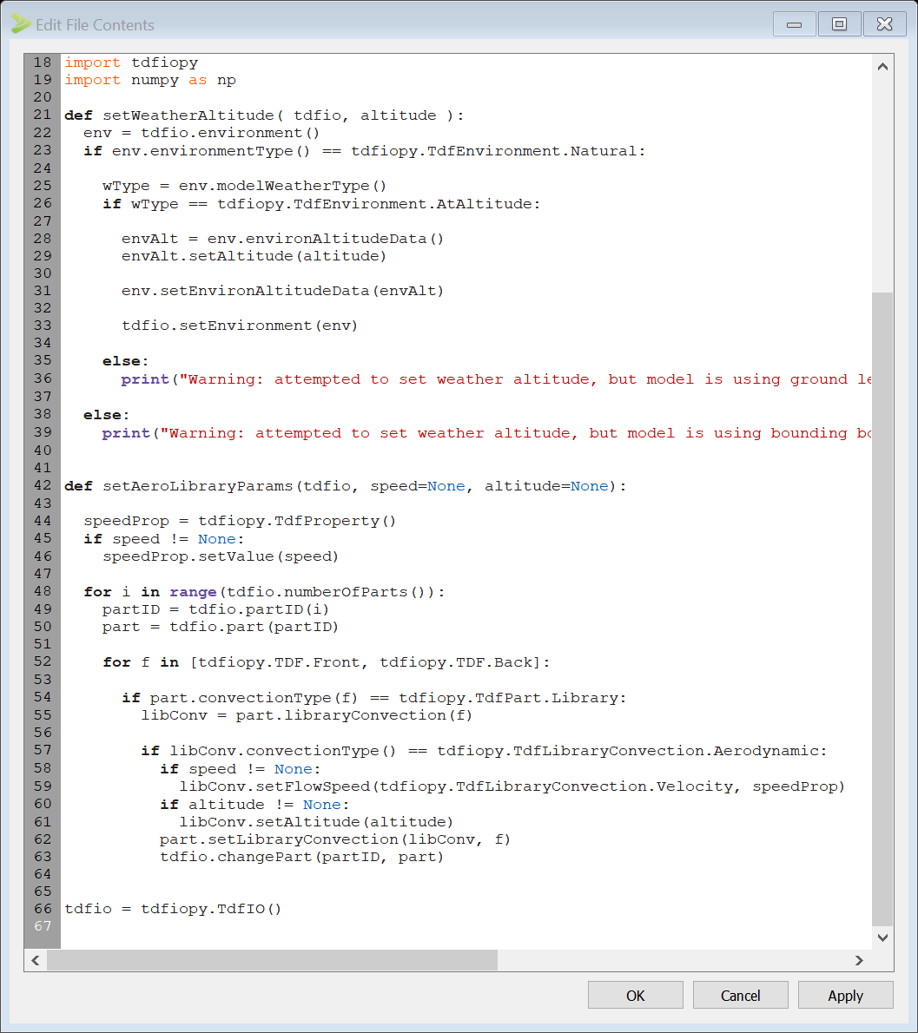This screenshot has height=1033, width=918.
Task: Click on 'import tdfiopy' line
Action: 131,63
